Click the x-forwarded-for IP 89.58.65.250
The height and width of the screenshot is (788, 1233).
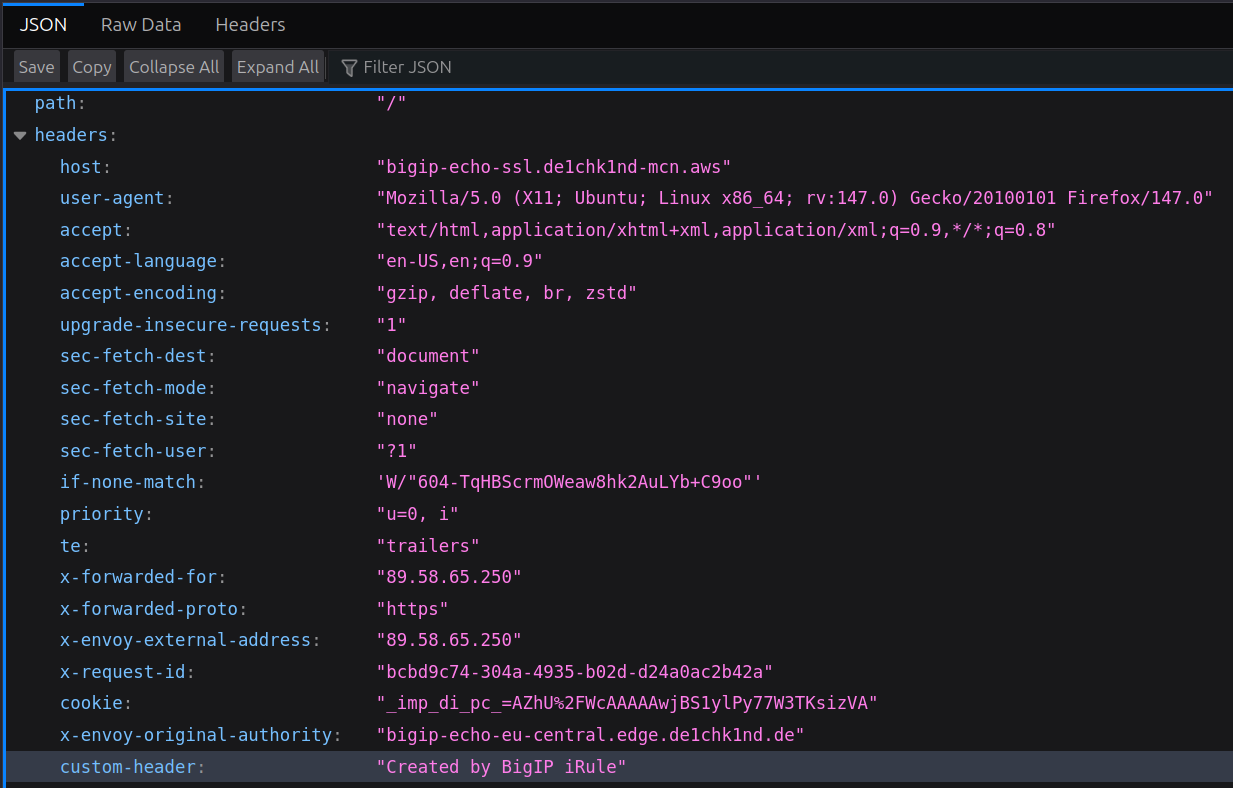[449, 577]
